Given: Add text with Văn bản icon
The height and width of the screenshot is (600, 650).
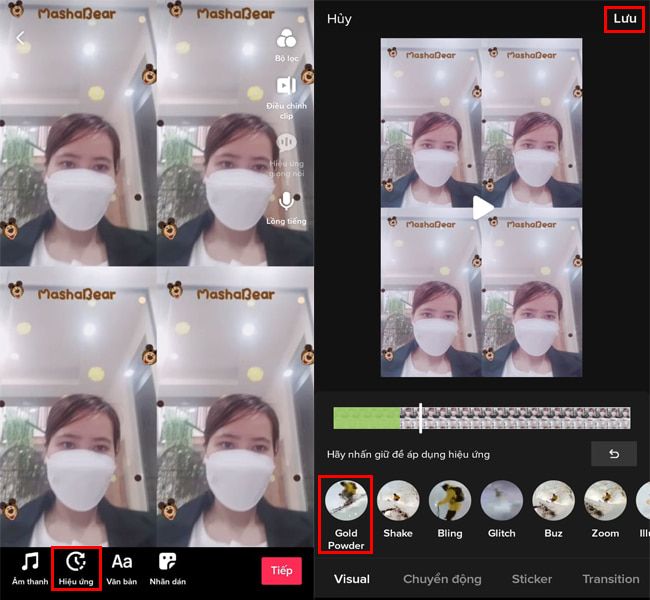Looking at the screenshot, I should (x=122, y=562).
